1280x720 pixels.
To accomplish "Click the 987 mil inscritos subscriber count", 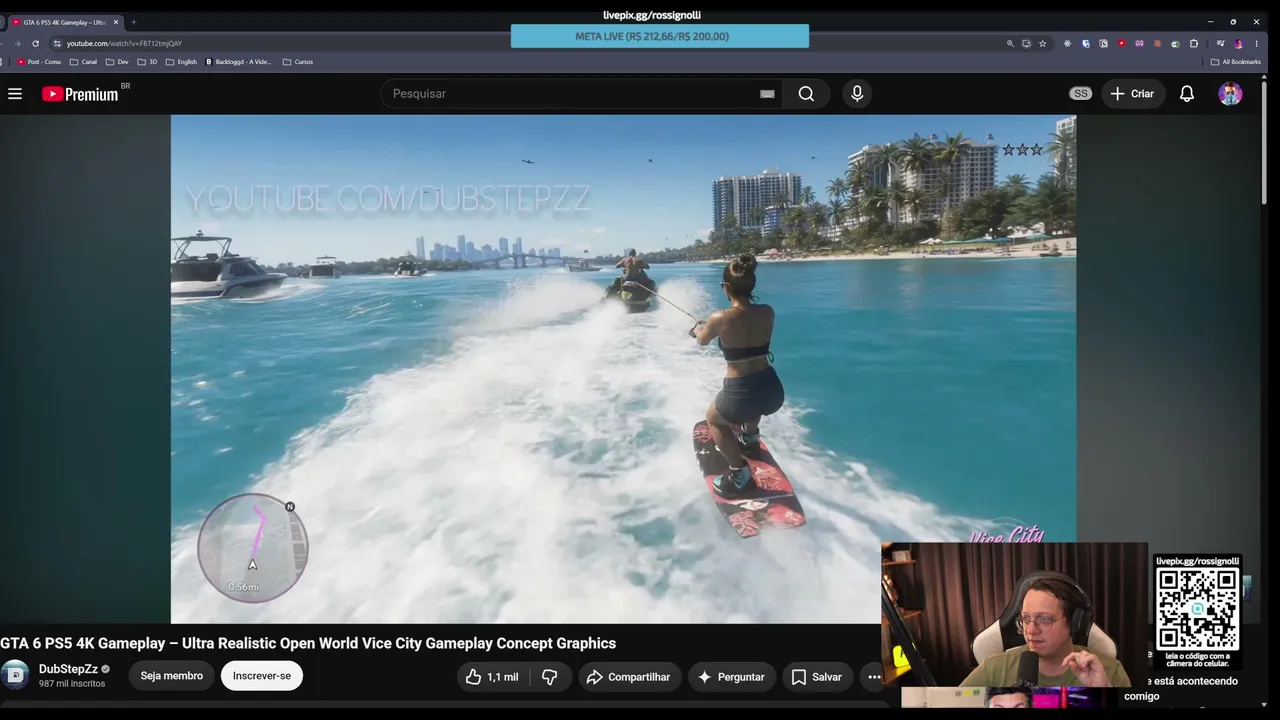I will point(72,684).
